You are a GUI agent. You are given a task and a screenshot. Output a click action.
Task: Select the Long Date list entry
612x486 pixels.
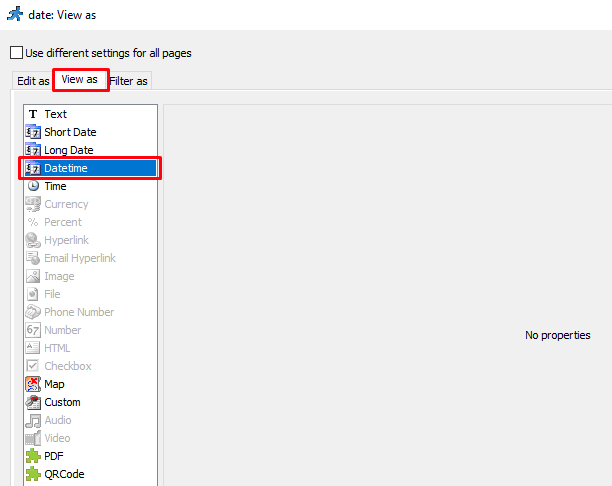pyautogui.click(x=68, y=150)
